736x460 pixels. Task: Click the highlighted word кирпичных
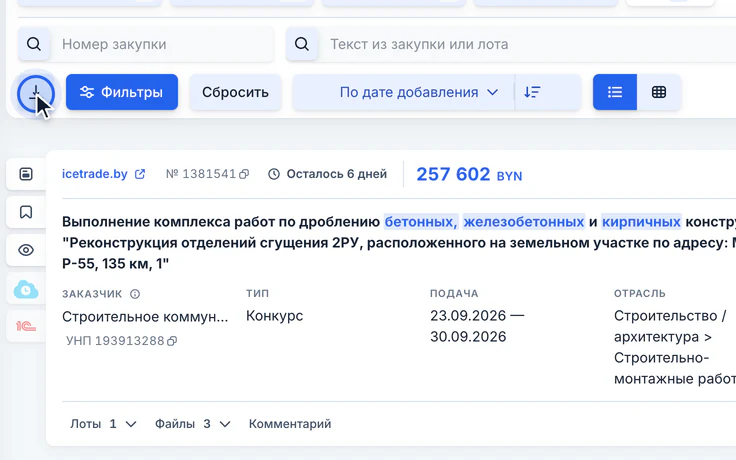(641, 222)
